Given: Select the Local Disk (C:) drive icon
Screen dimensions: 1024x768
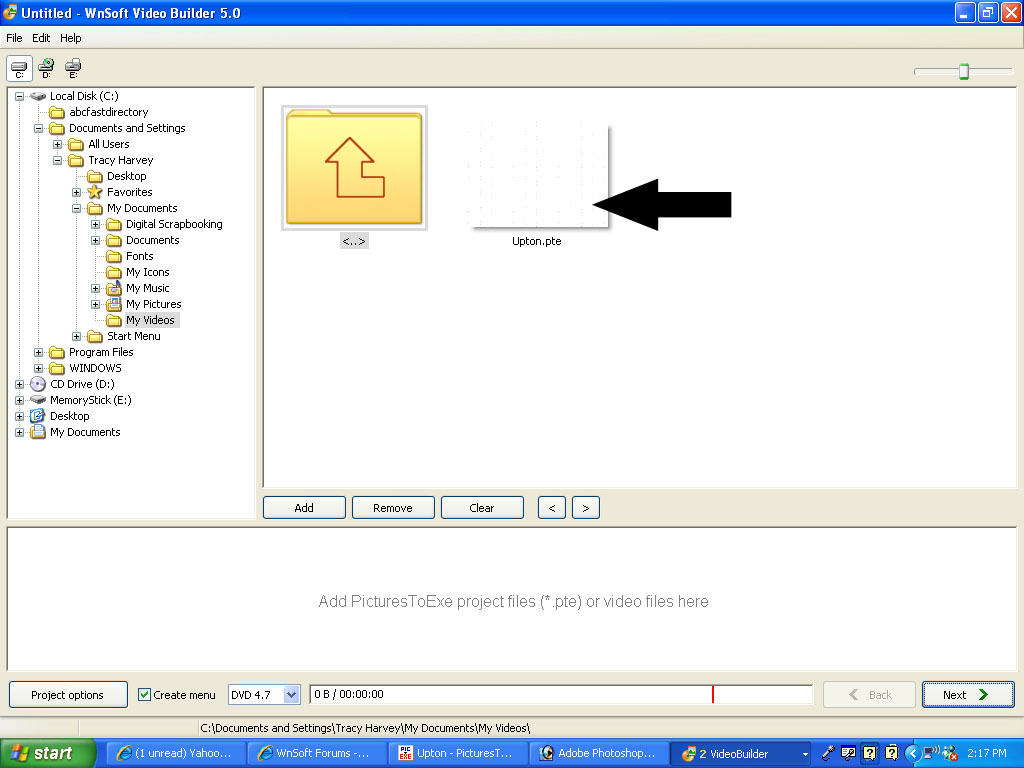Looking at the screenshot, I should (38, 96).
